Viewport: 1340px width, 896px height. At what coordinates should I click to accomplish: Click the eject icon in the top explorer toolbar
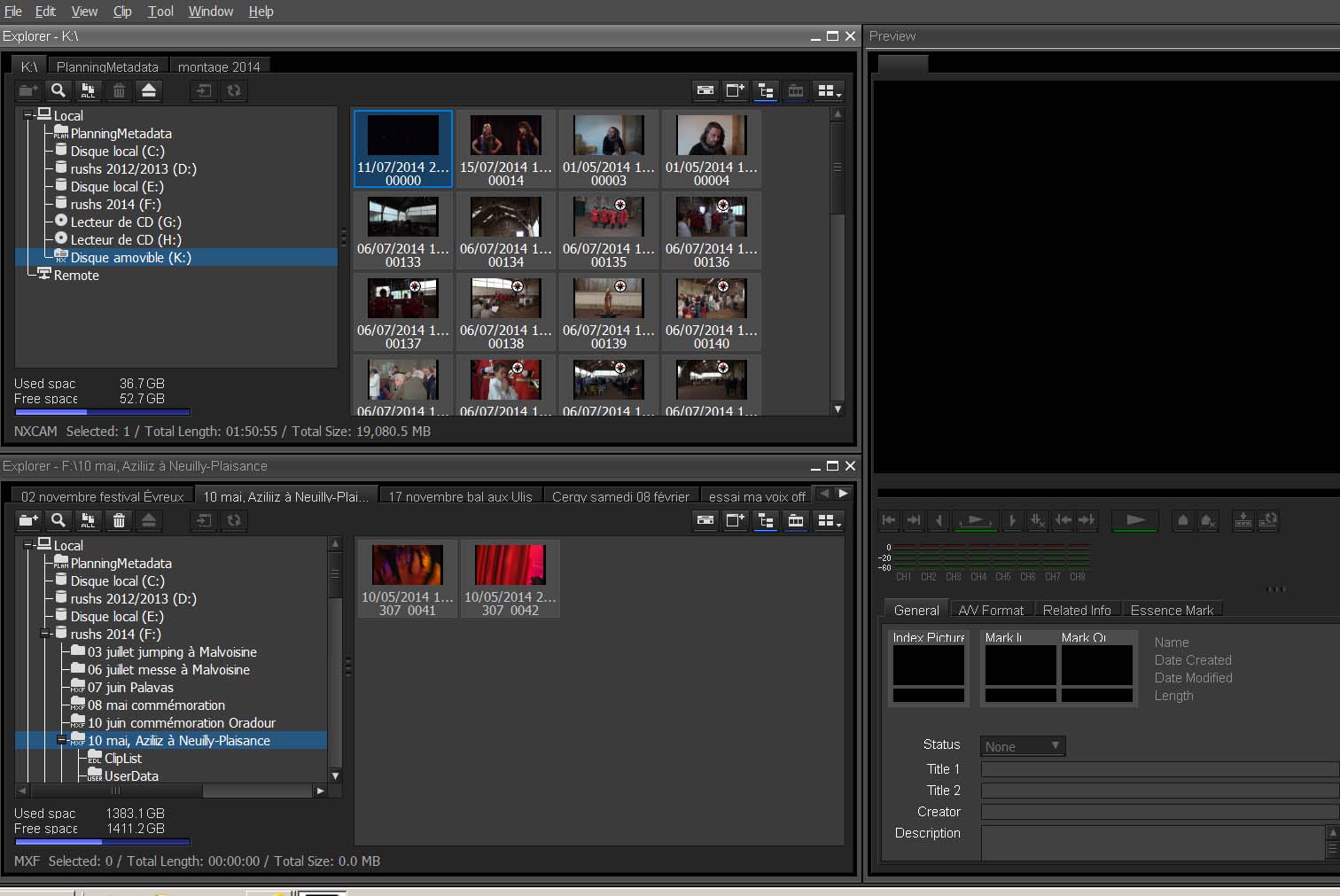pyautogui.click(x=149, y=90)
